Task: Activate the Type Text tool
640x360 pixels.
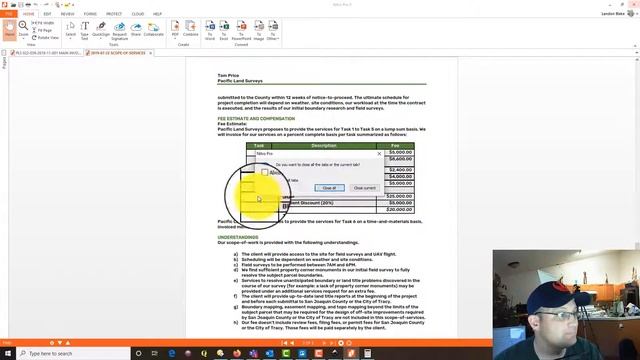Action: click(x=84, y=30)
